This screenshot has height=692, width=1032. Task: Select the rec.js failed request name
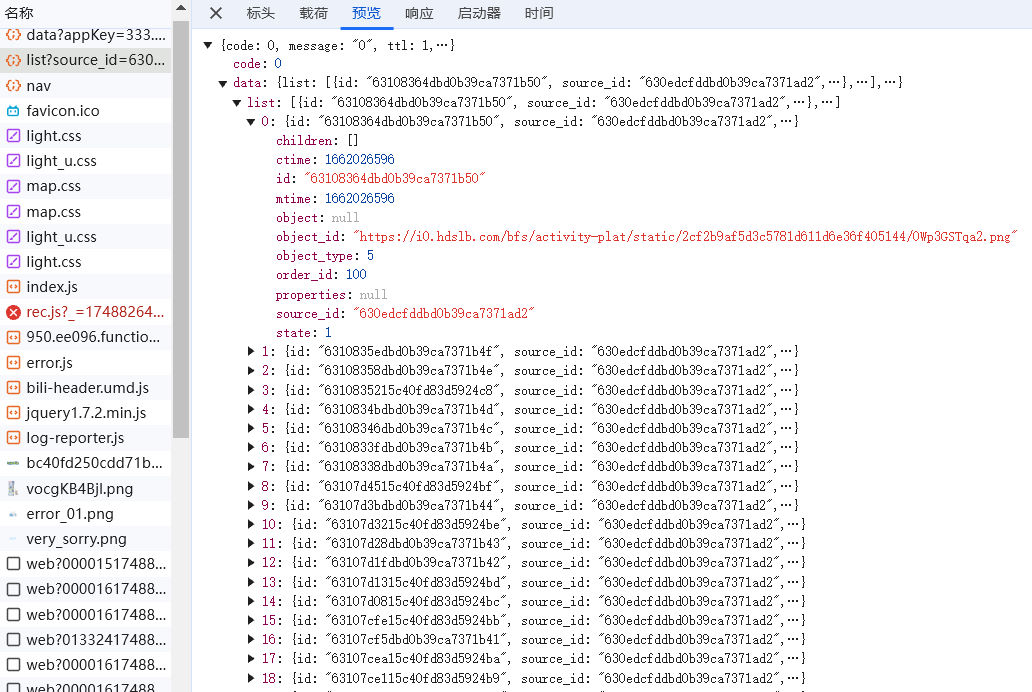pos(95,312)
